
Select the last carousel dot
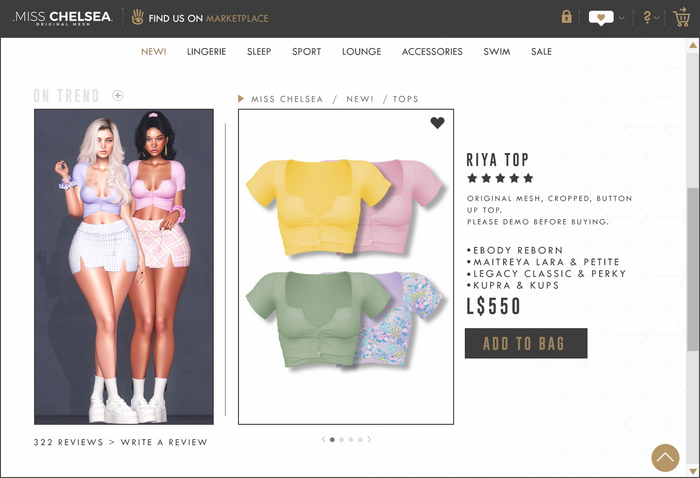[x=360, y=440]
